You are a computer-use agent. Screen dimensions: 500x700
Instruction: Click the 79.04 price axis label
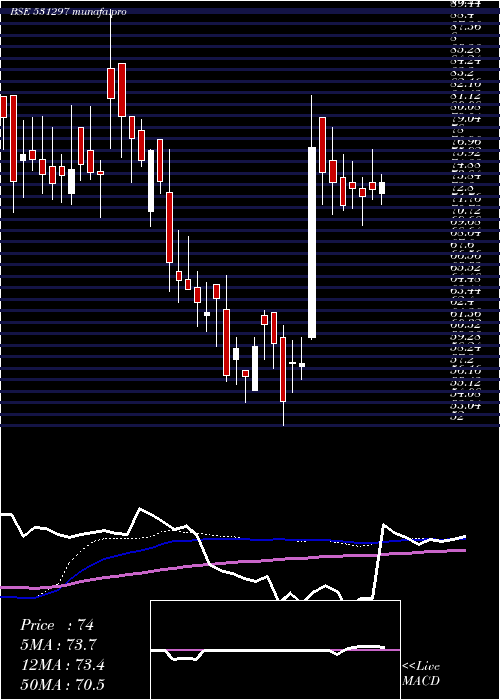[x=466, y=119]
